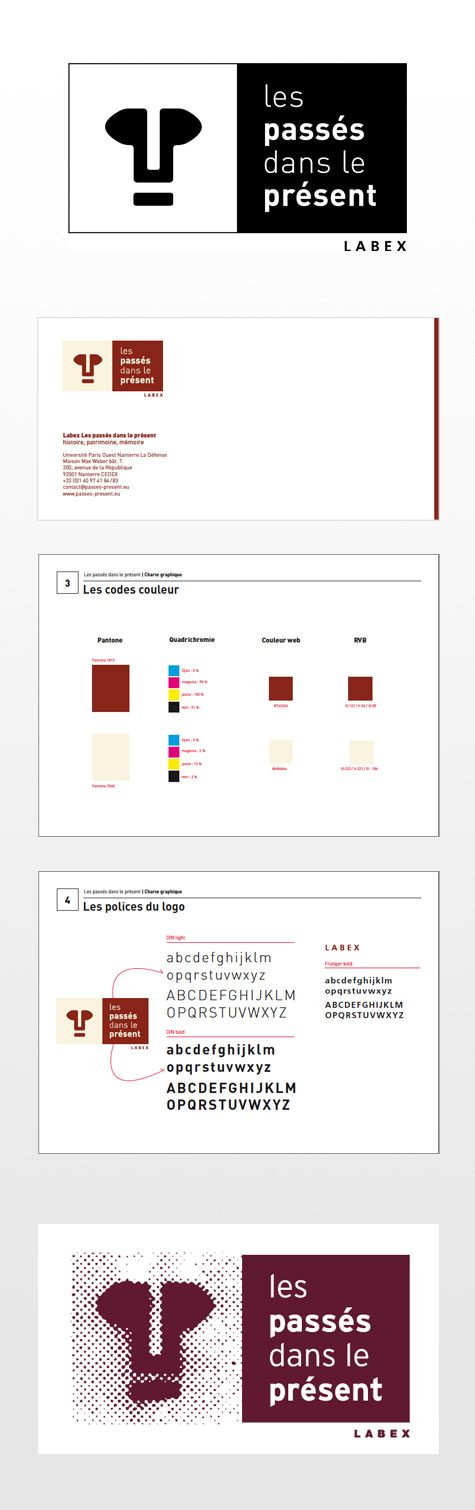Image resolution: width=475 pixels, height=1510 pixels.
Task: Click the 'Frutiger bold' font label
Action: coord(340,964)
